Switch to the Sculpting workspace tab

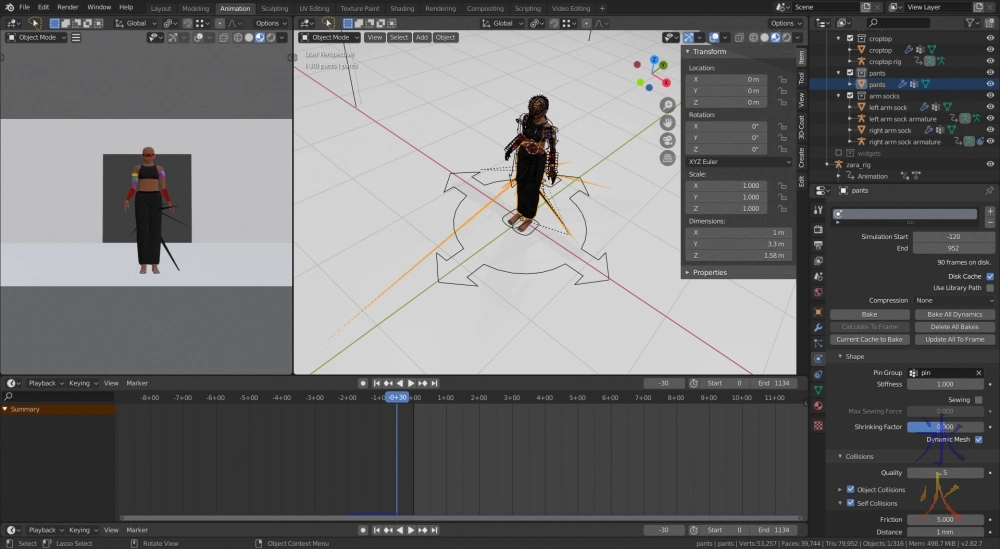274,8
